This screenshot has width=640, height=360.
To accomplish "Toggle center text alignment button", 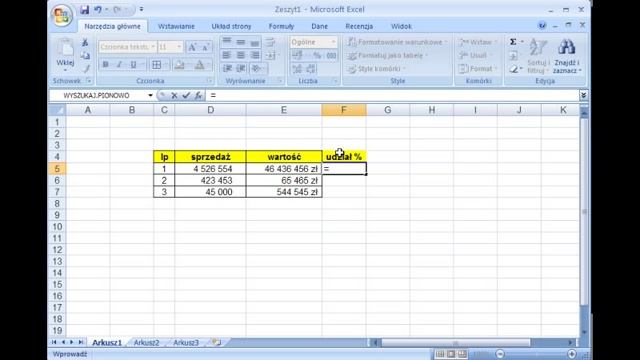I will (241, 55).
